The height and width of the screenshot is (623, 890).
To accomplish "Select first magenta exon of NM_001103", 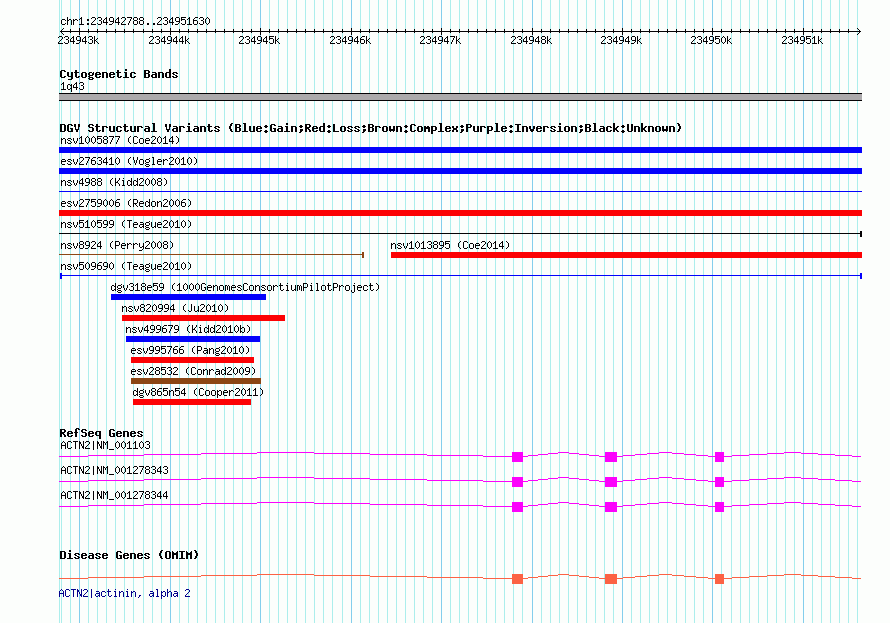I will click(x=517, y=457).
